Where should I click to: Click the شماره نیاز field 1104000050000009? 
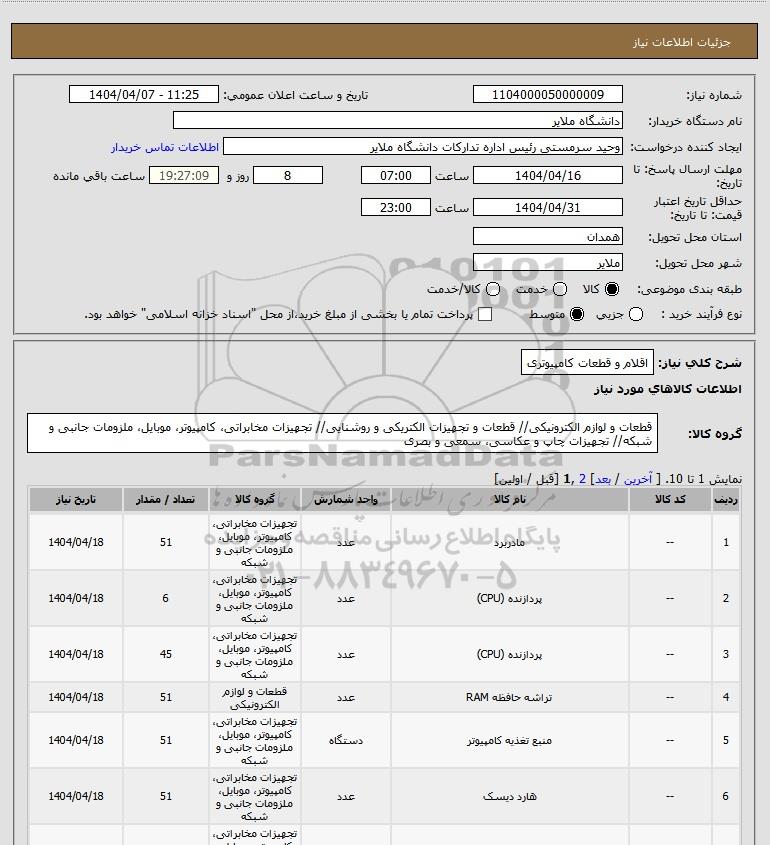[547, 94]
